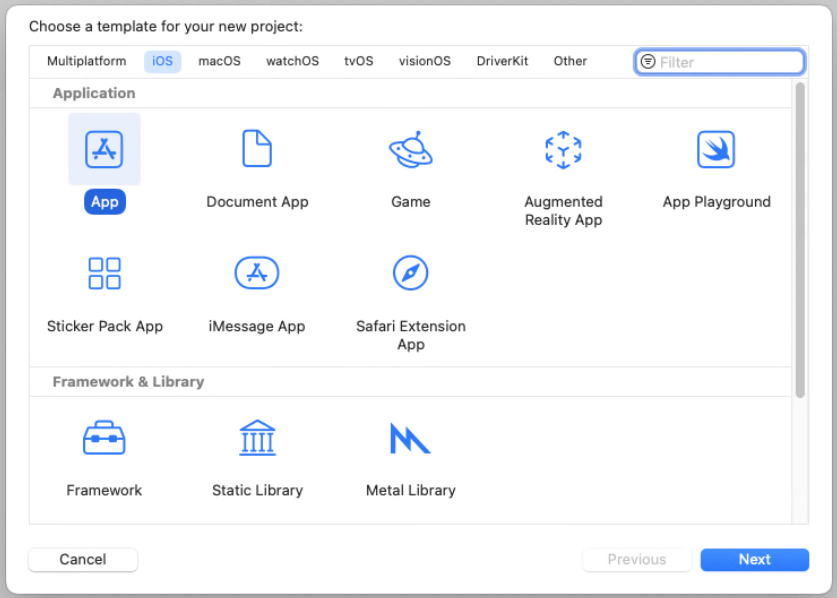Show templates under the visionOS tab
The image size is (837, 598).
424,61
